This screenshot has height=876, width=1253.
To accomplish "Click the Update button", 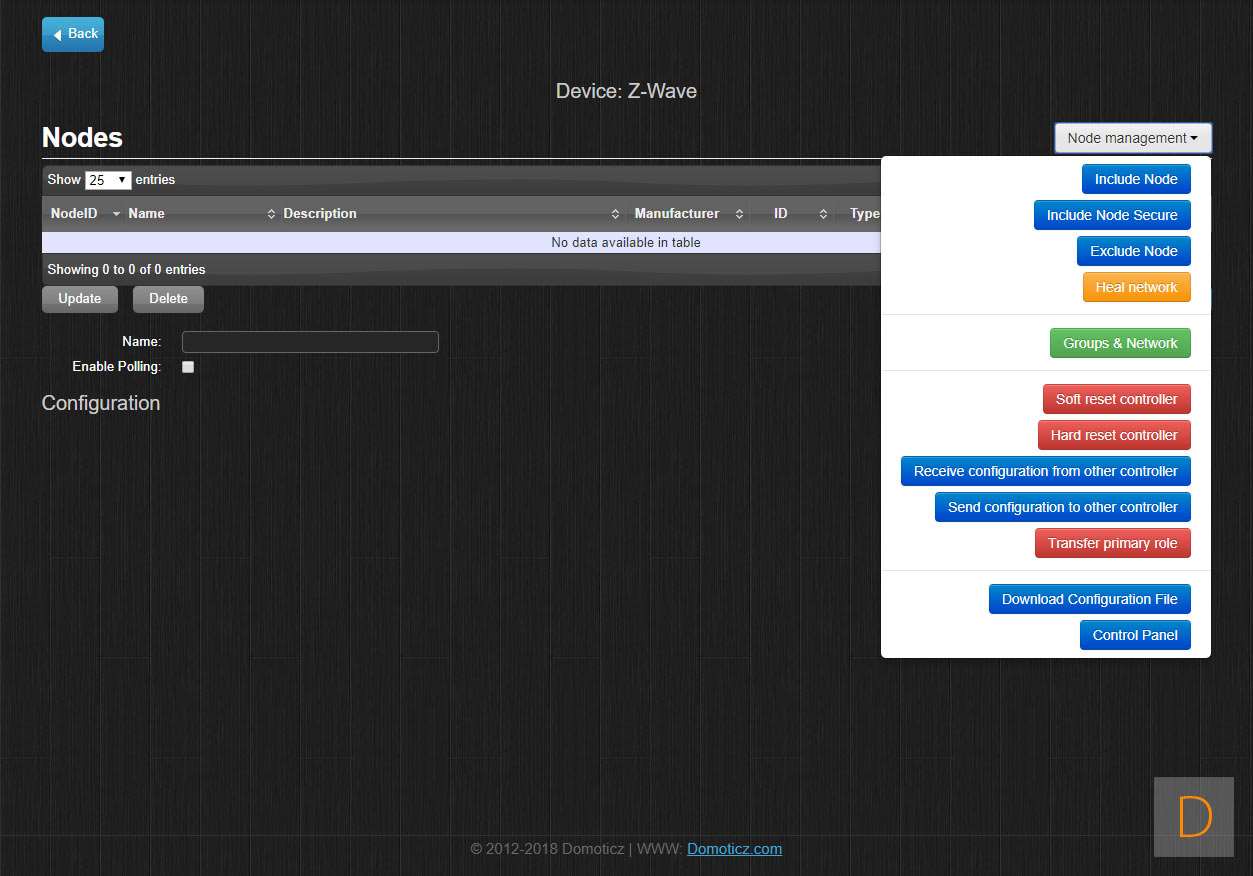I will (x=80, y=299).
